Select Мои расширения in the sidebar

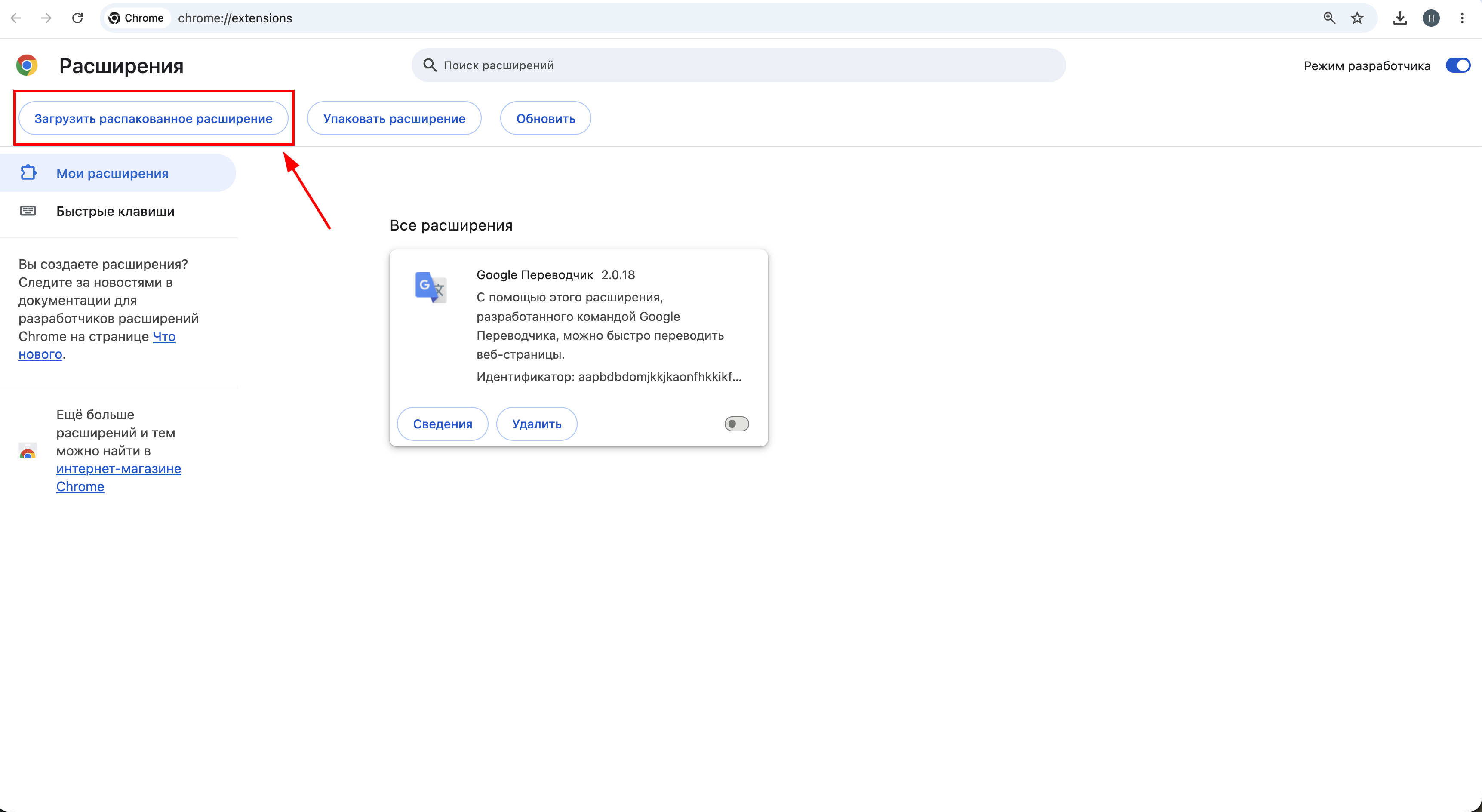click(117, 172)
